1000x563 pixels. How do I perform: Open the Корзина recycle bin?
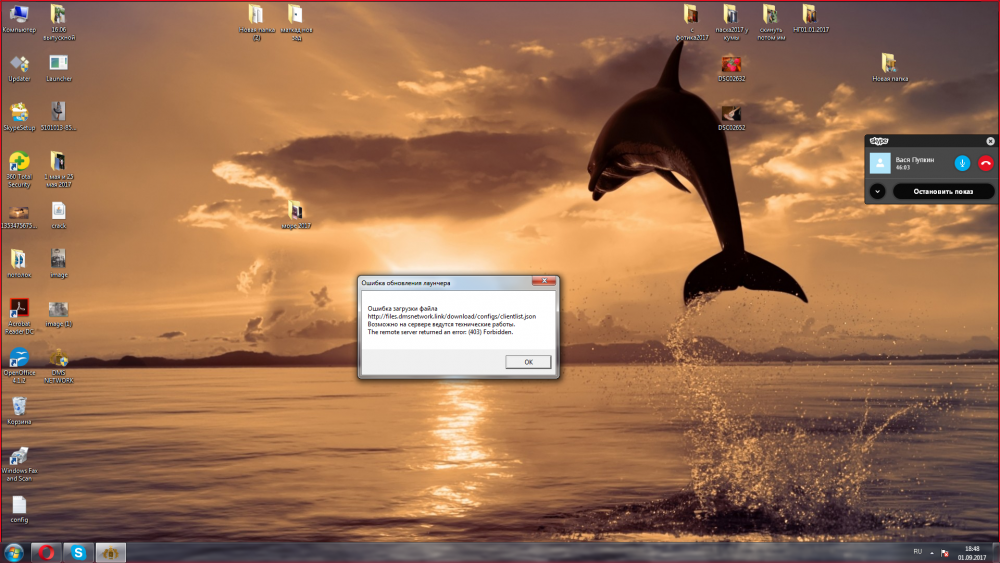(x=19, y=406)
